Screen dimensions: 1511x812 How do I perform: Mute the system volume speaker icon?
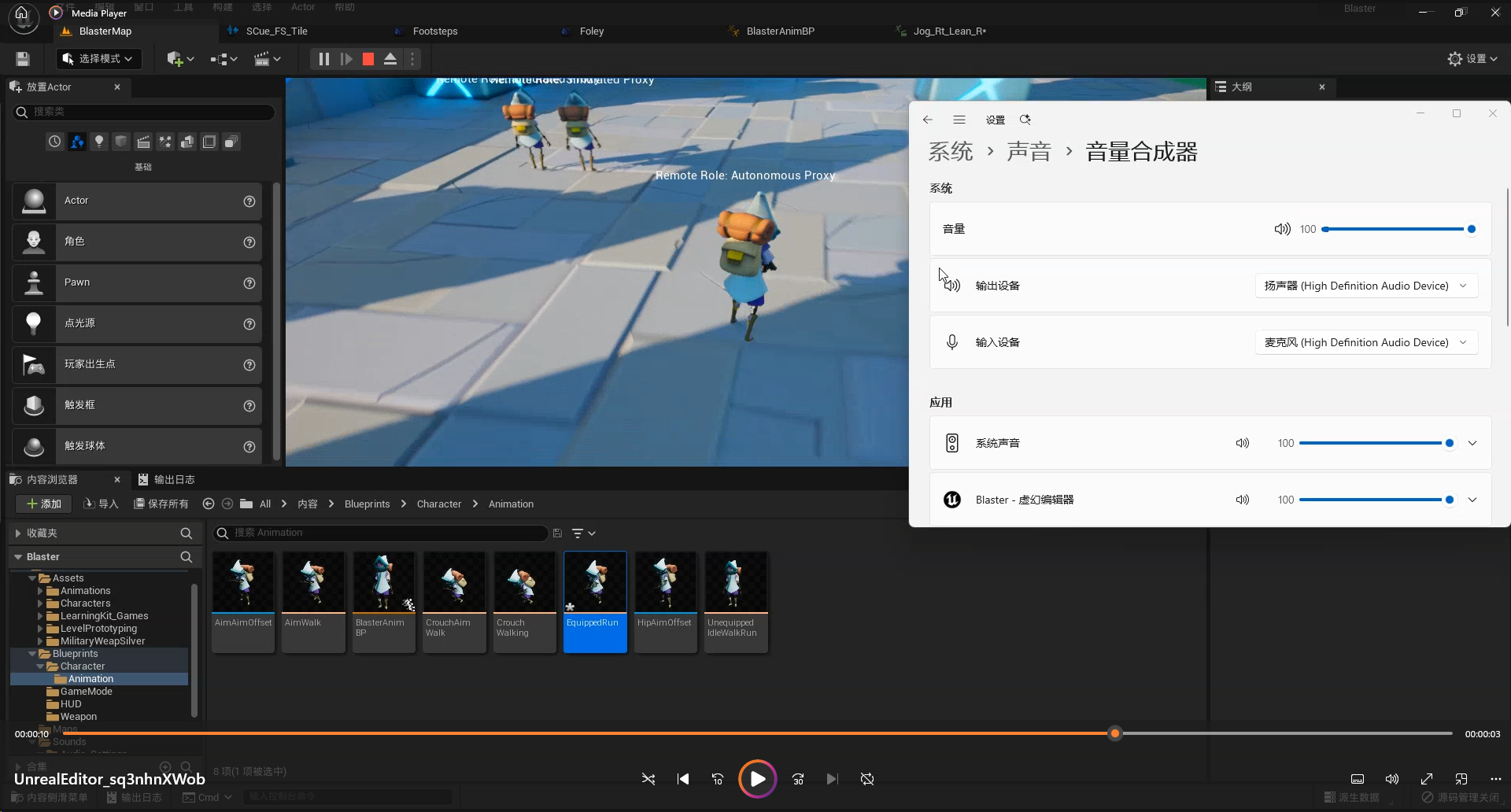click(1283, 229)
